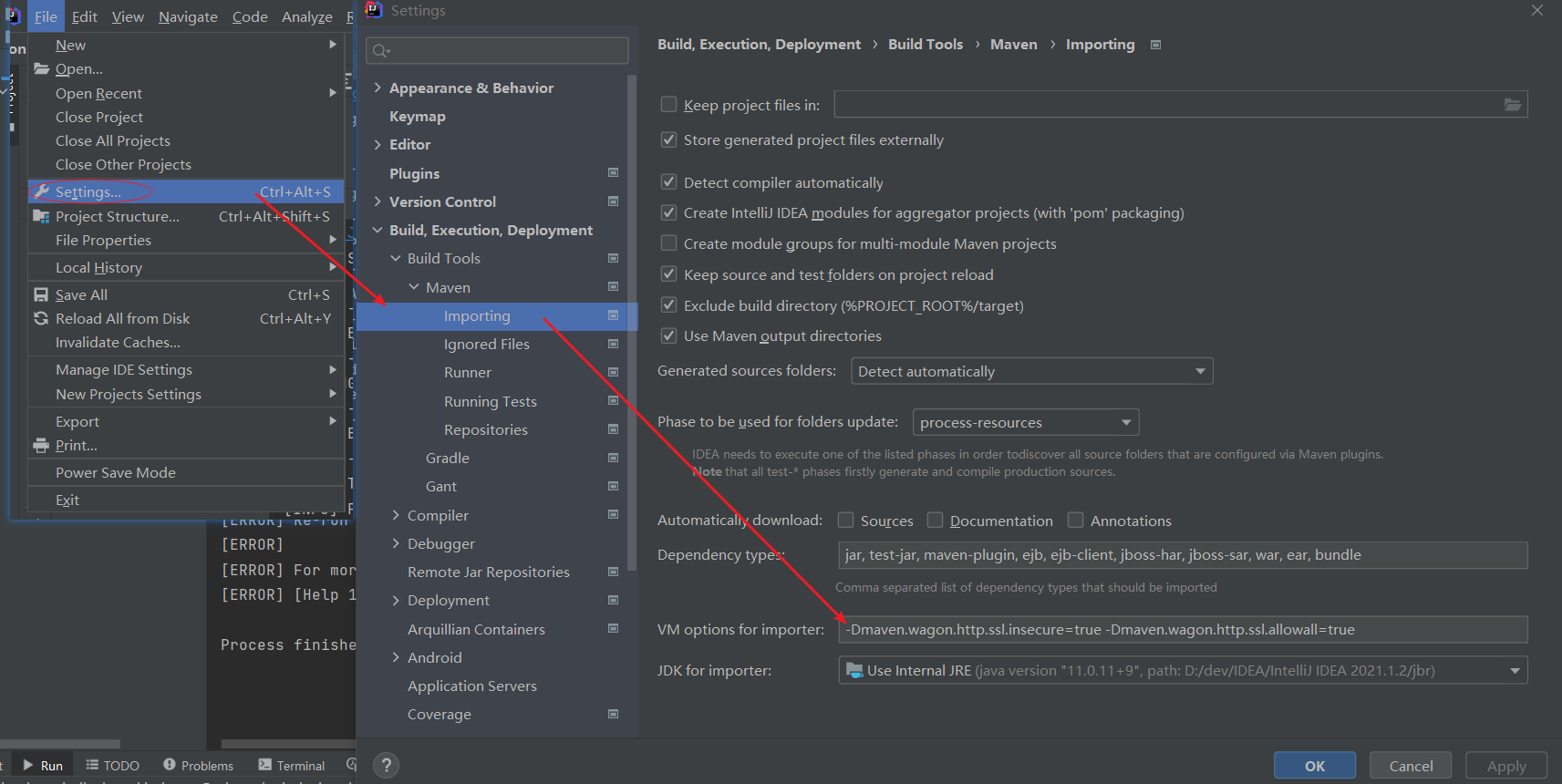Choose Invalidate Caches from File menu
The height and width of the screenshot is (784, 1562).
(x=186, y=342)
